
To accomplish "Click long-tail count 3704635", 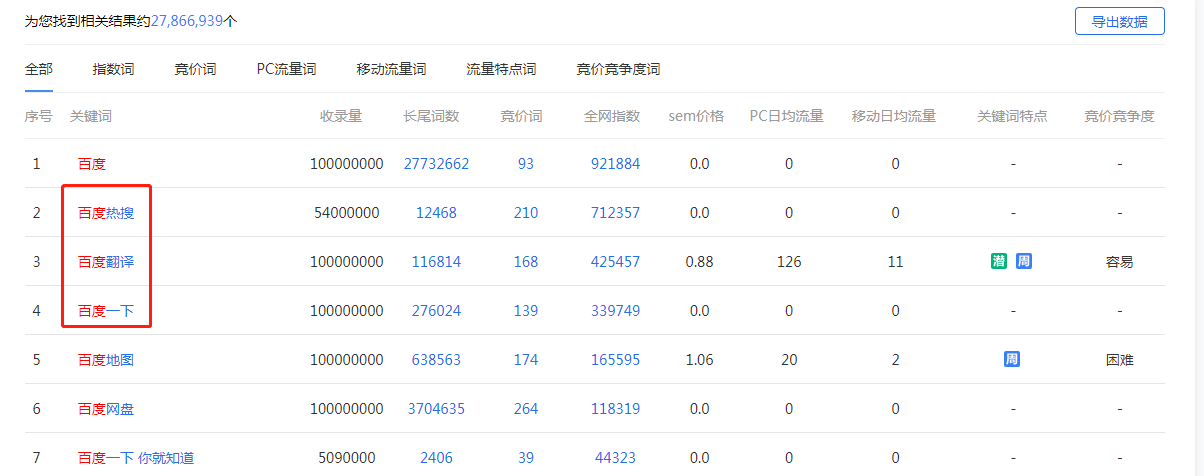I will tap(436, 409).
